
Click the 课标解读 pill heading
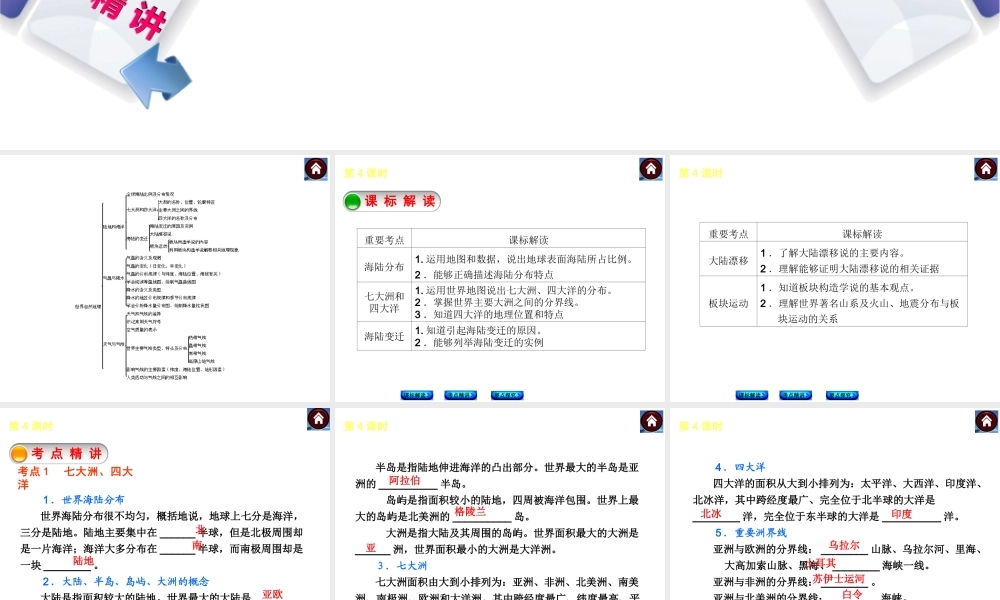pyautogui.click(x=392, y=201)
